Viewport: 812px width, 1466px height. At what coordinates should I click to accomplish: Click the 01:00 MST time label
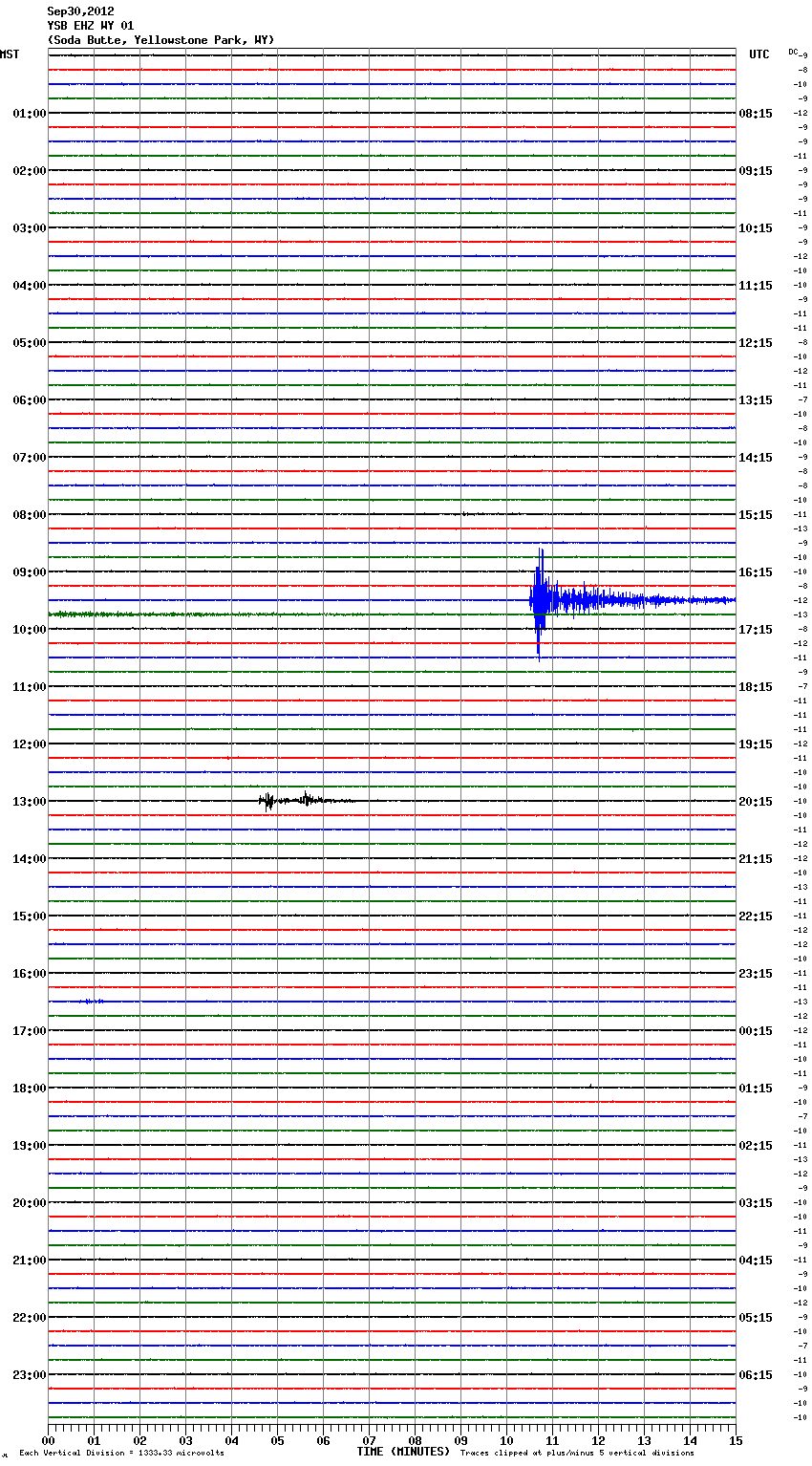[x=29, y=114]
